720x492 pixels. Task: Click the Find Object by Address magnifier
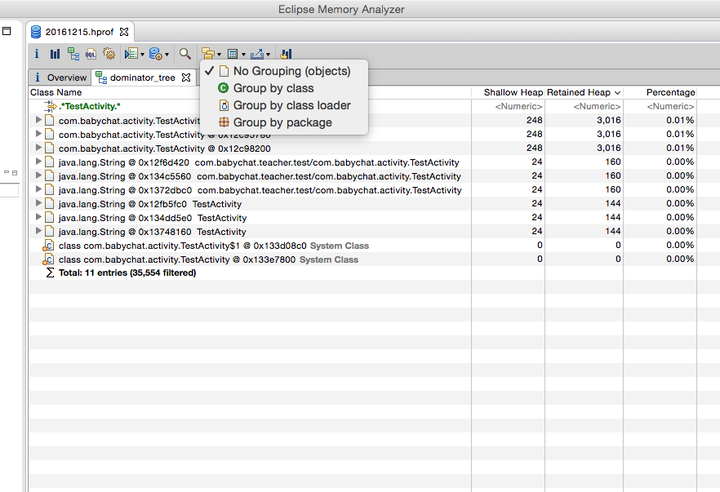pos(185,54)
